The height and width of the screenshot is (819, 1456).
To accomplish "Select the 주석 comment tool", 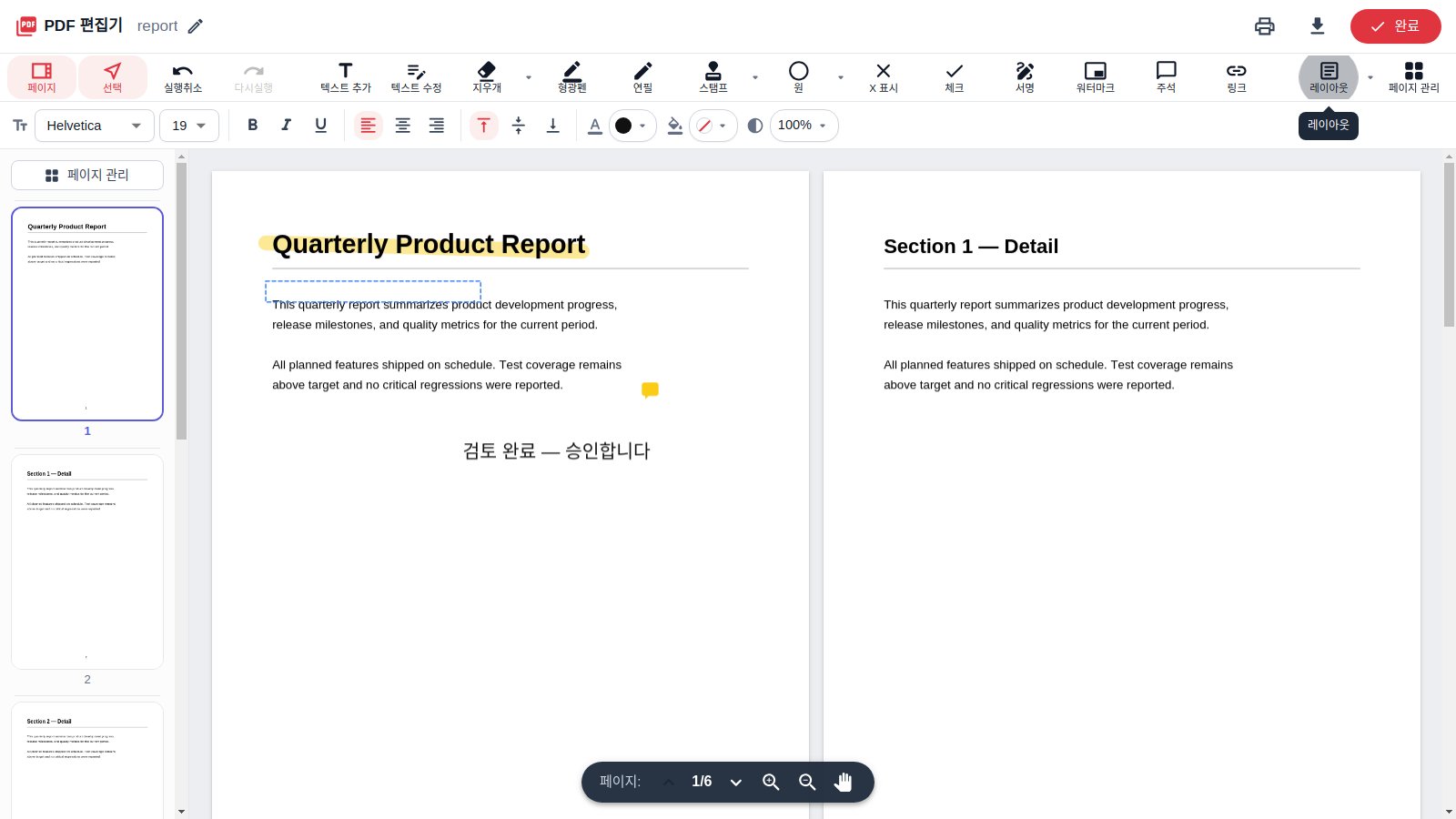I will (x=1167, y=77).
